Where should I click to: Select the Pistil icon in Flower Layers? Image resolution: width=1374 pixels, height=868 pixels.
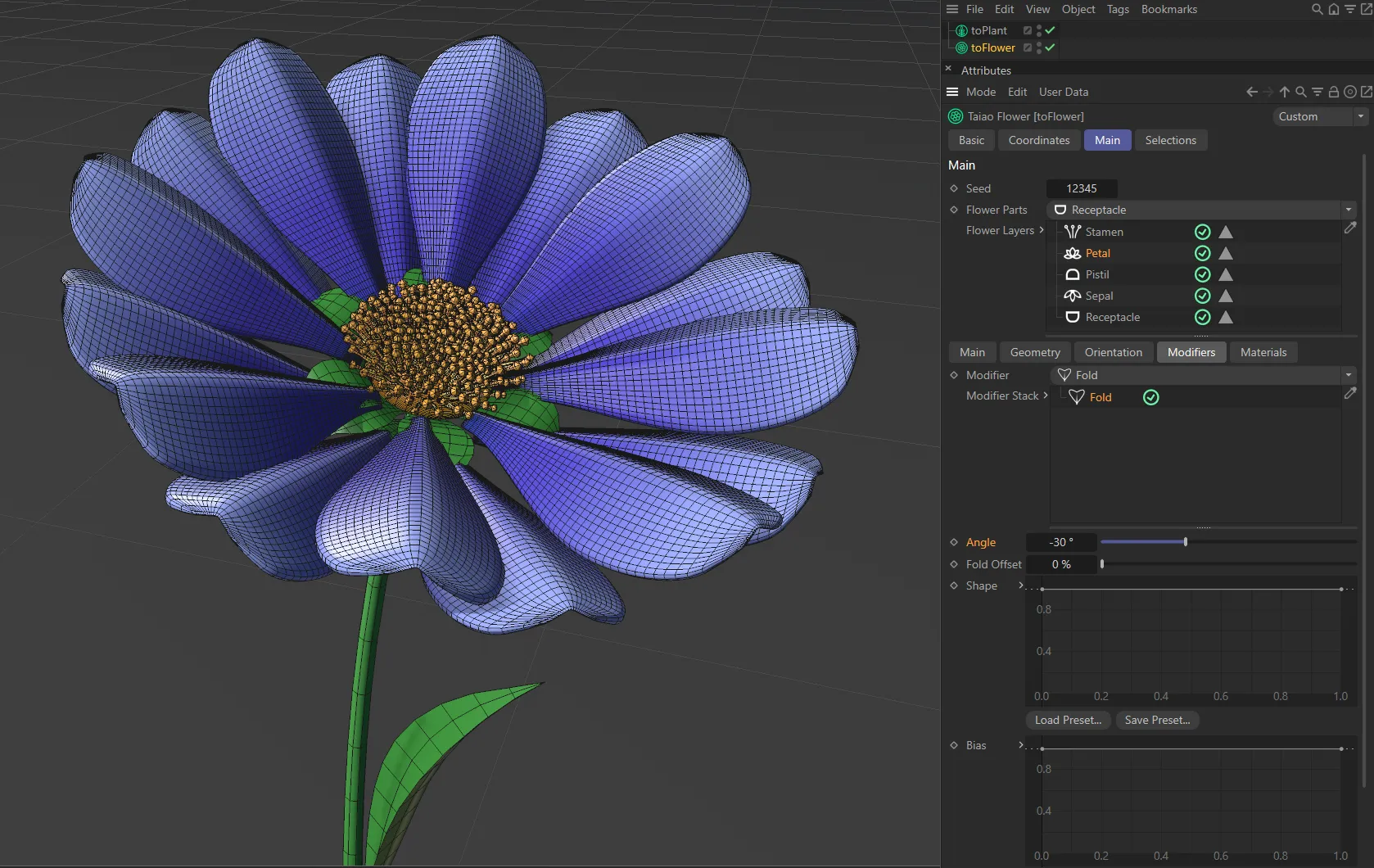point(1073,274)
